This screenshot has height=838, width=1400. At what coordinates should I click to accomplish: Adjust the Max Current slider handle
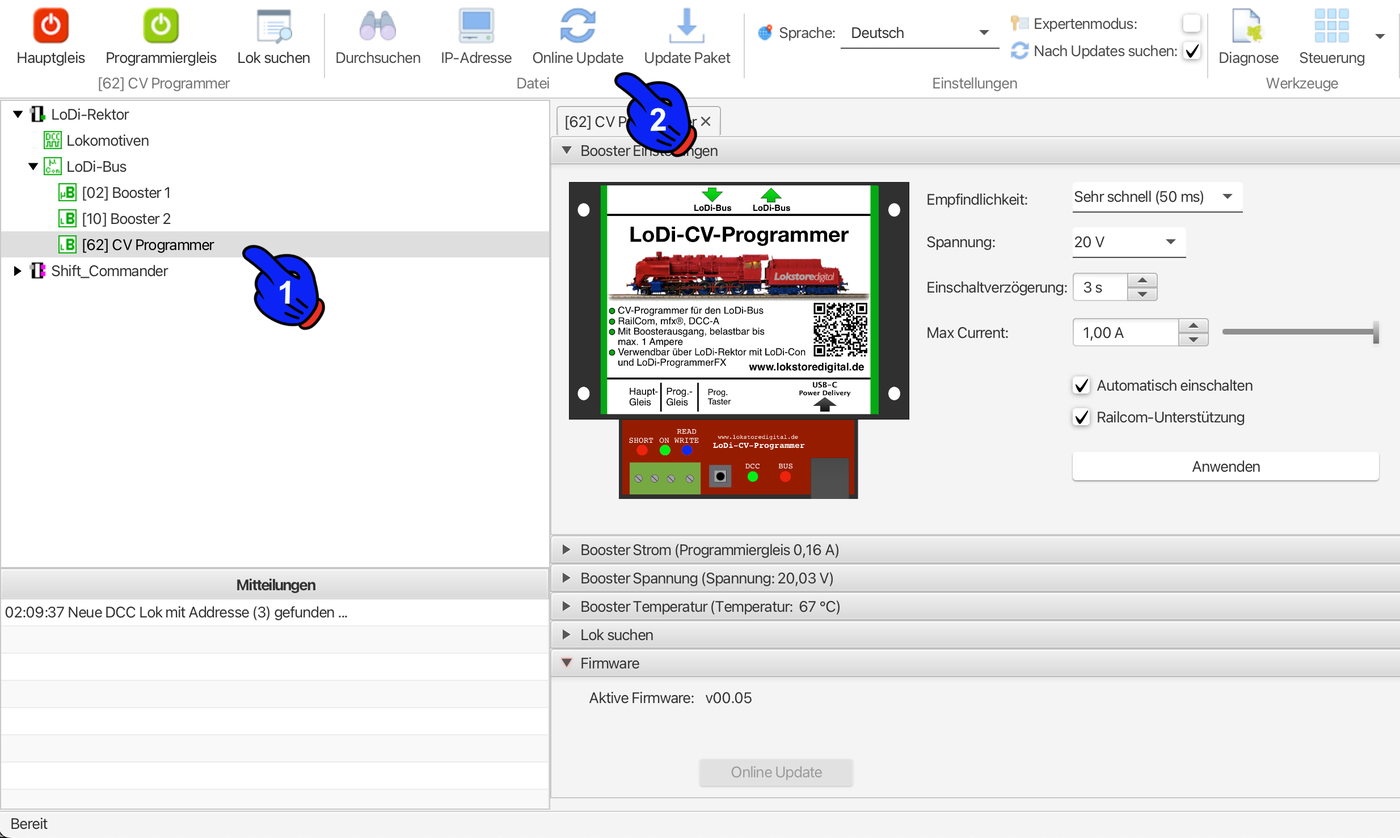coord(1376,332)
